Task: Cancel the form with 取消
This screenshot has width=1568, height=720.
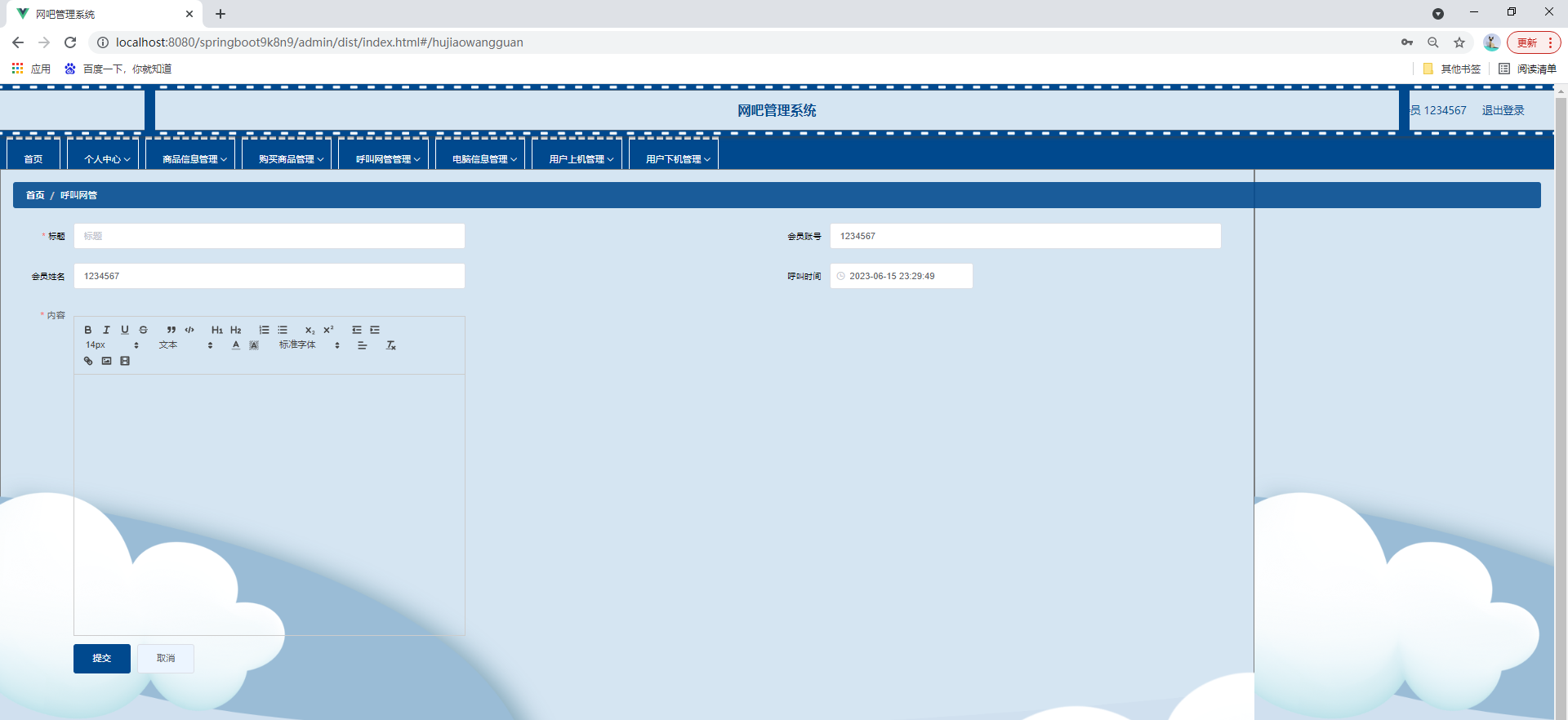Action: pos(166,658)
